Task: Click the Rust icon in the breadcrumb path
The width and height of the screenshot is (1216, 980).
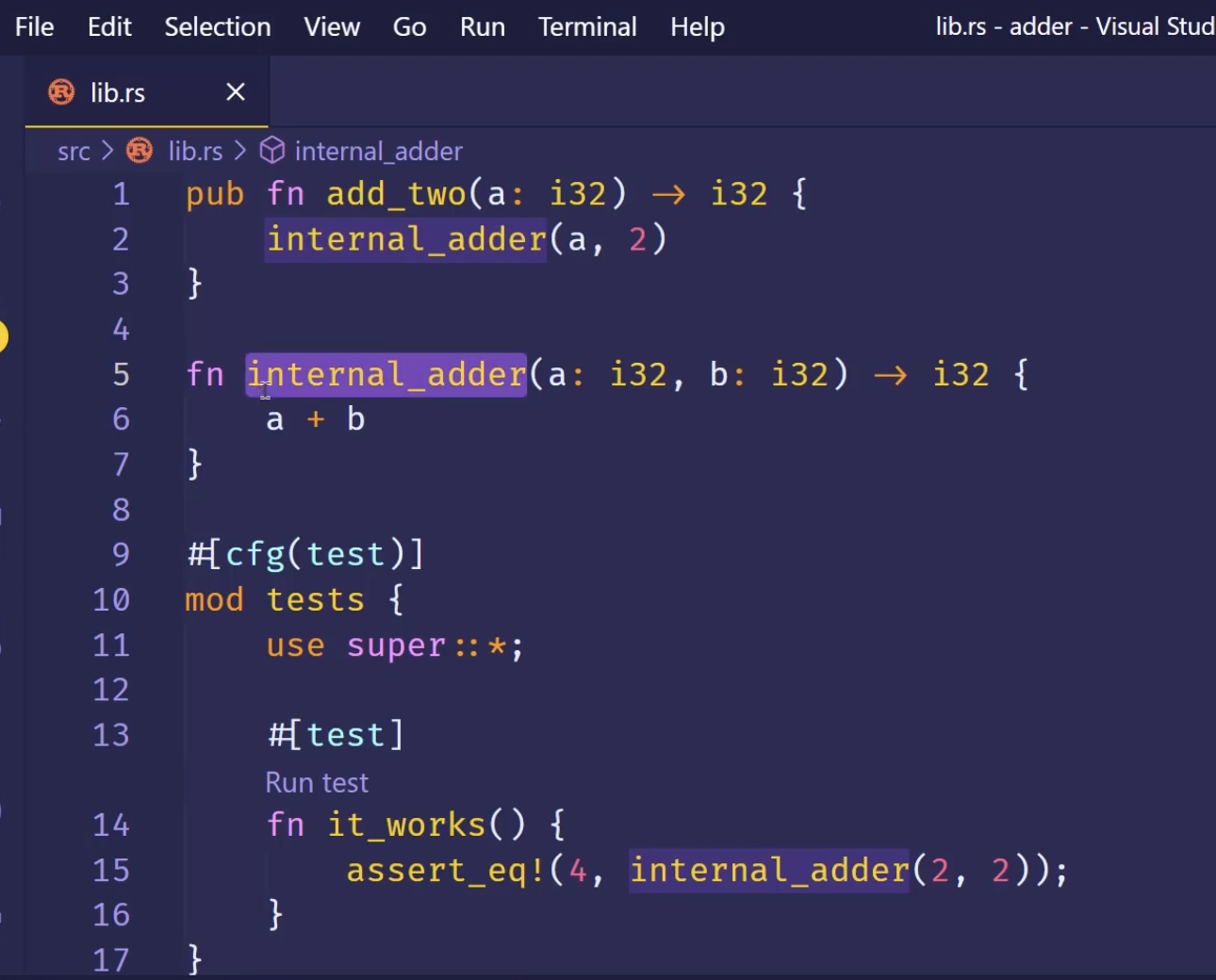Action: pos(140,151)
